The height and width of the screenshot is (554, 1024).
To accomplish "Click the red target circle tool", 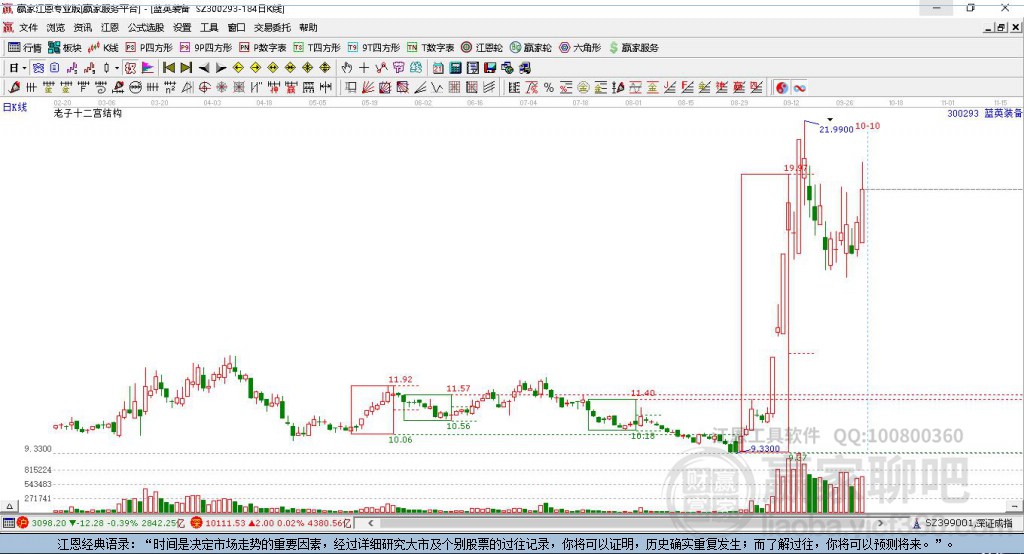I will pyautogui.click(x=204, y=88).
